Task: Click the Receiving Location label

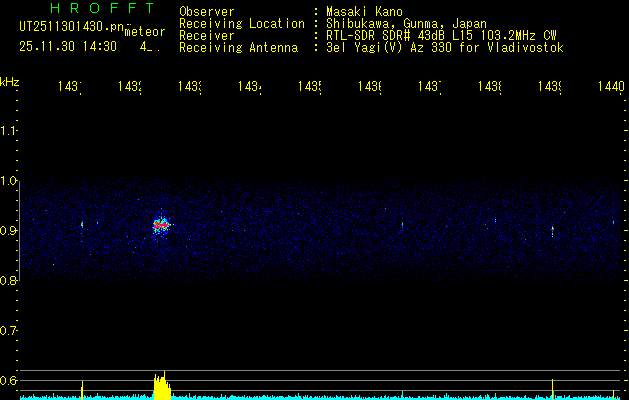Action: [x=242, y=24]
